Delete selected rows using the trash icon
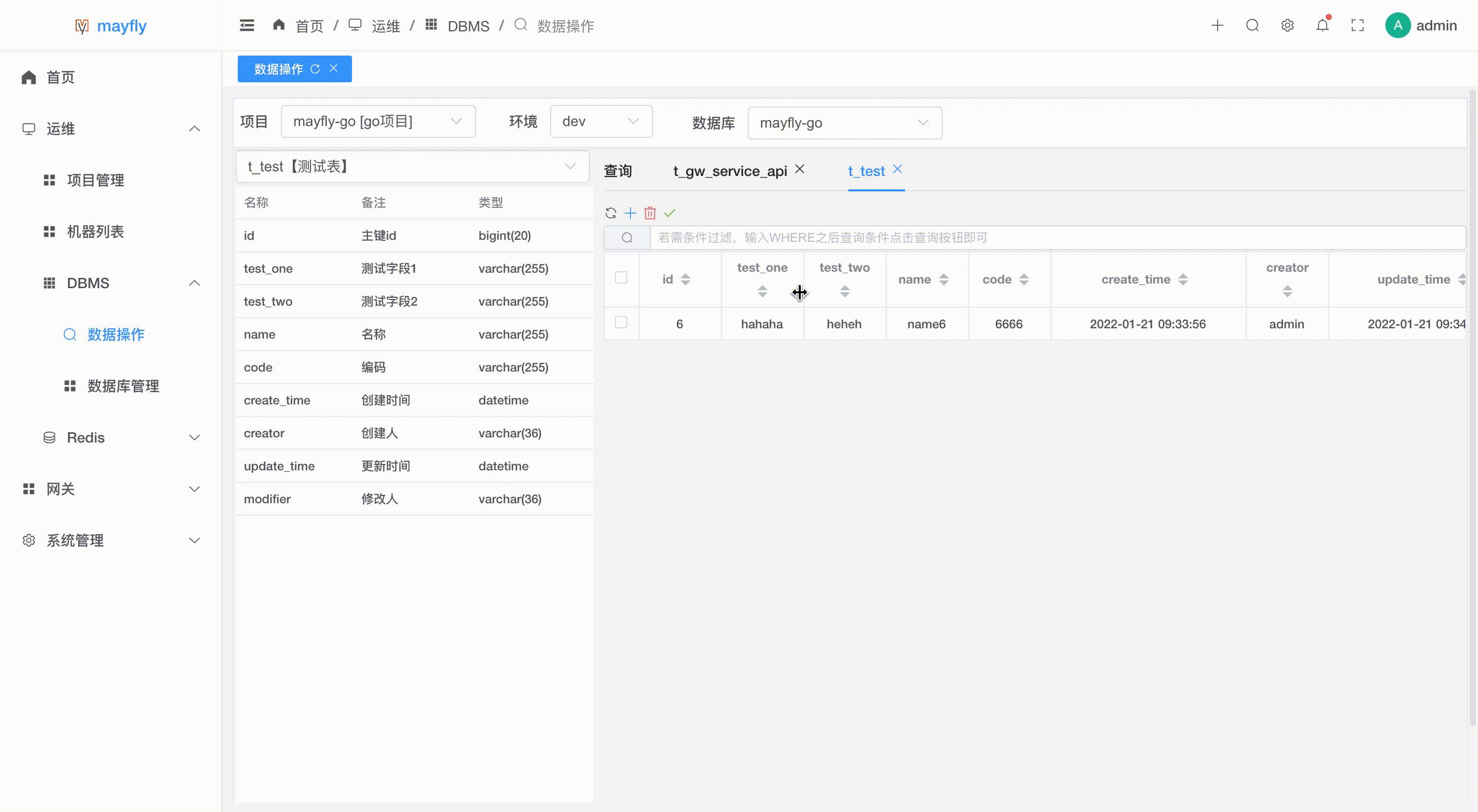The image size is (1478, 812). tap(650, 213)
